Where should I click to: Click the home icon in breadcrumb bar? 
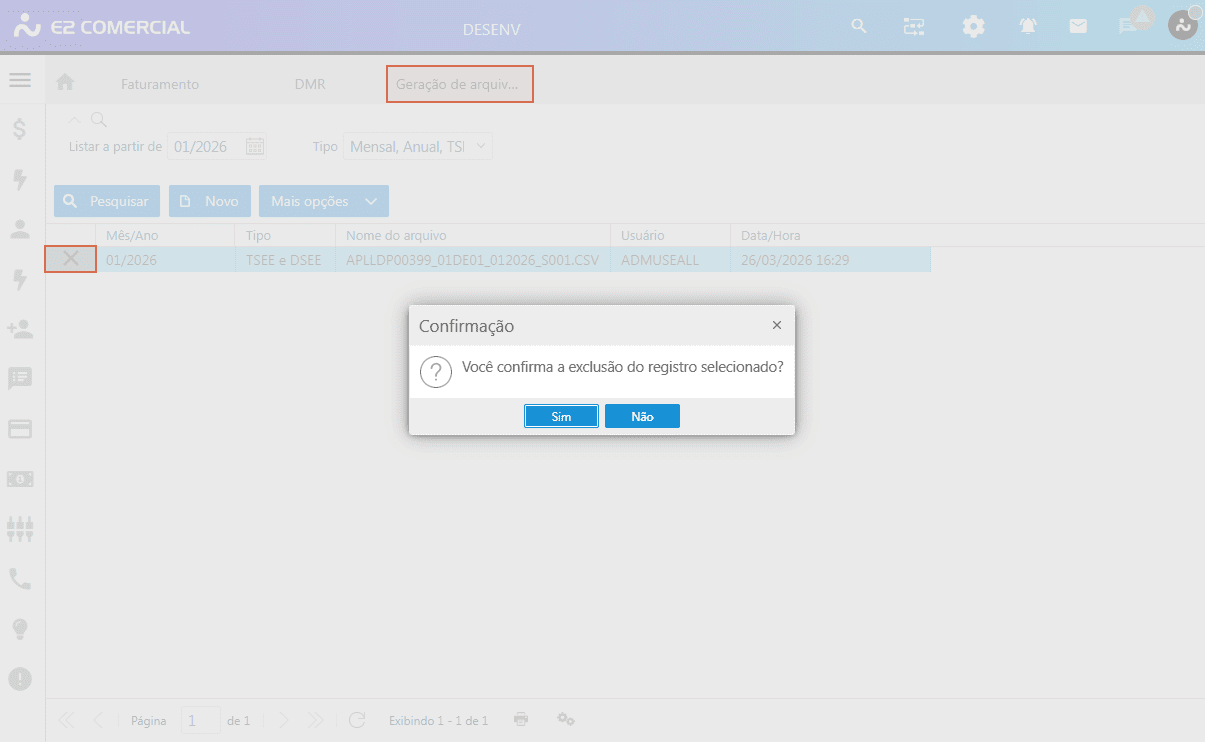click(x=65, y=83)
